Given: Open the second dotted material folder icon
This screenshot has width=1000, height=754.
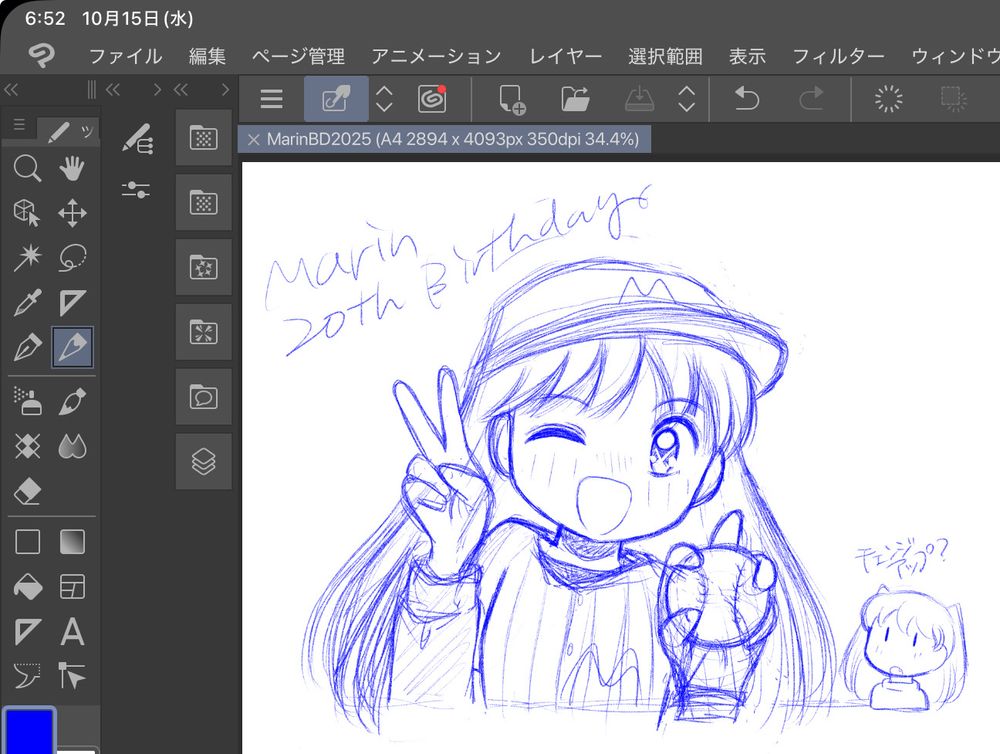Looking at the screenshot, I should [x=203, y=202].
